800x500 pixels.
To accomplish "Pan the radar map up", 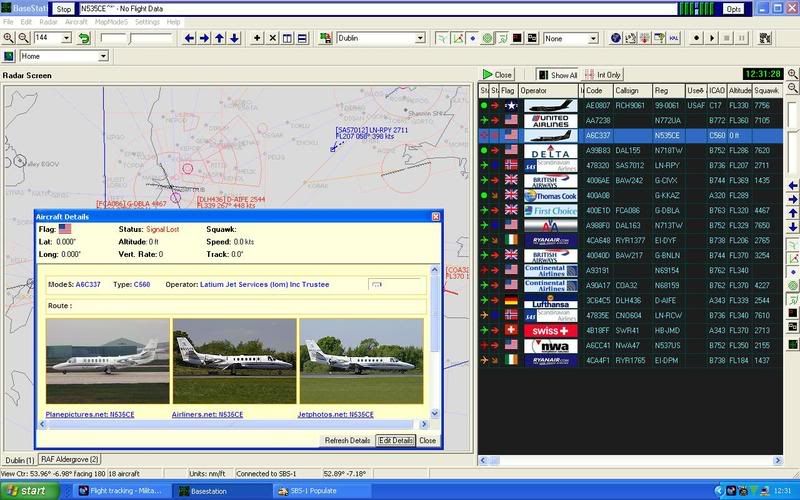I will (x=220, y=38).
